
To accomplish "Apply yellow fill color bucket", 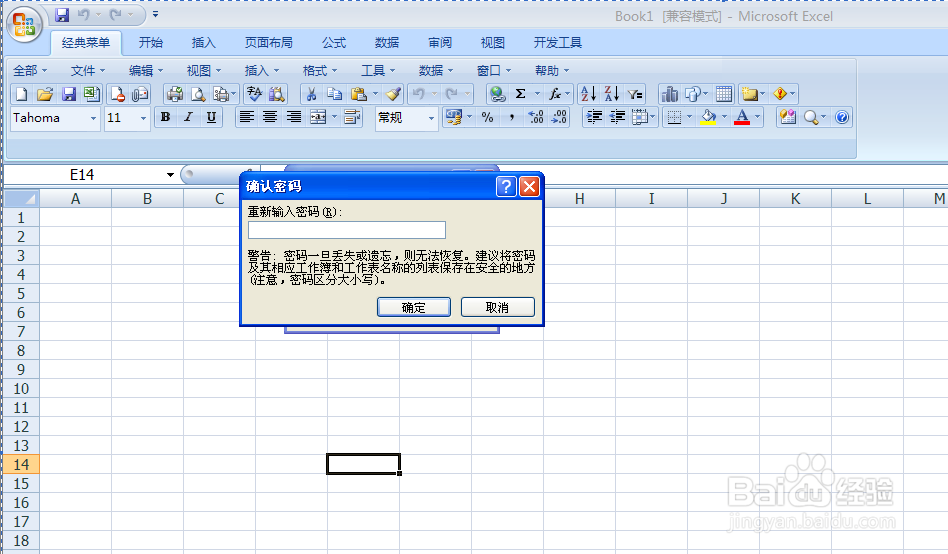I will pyautogui.click(x=708, y=117).
